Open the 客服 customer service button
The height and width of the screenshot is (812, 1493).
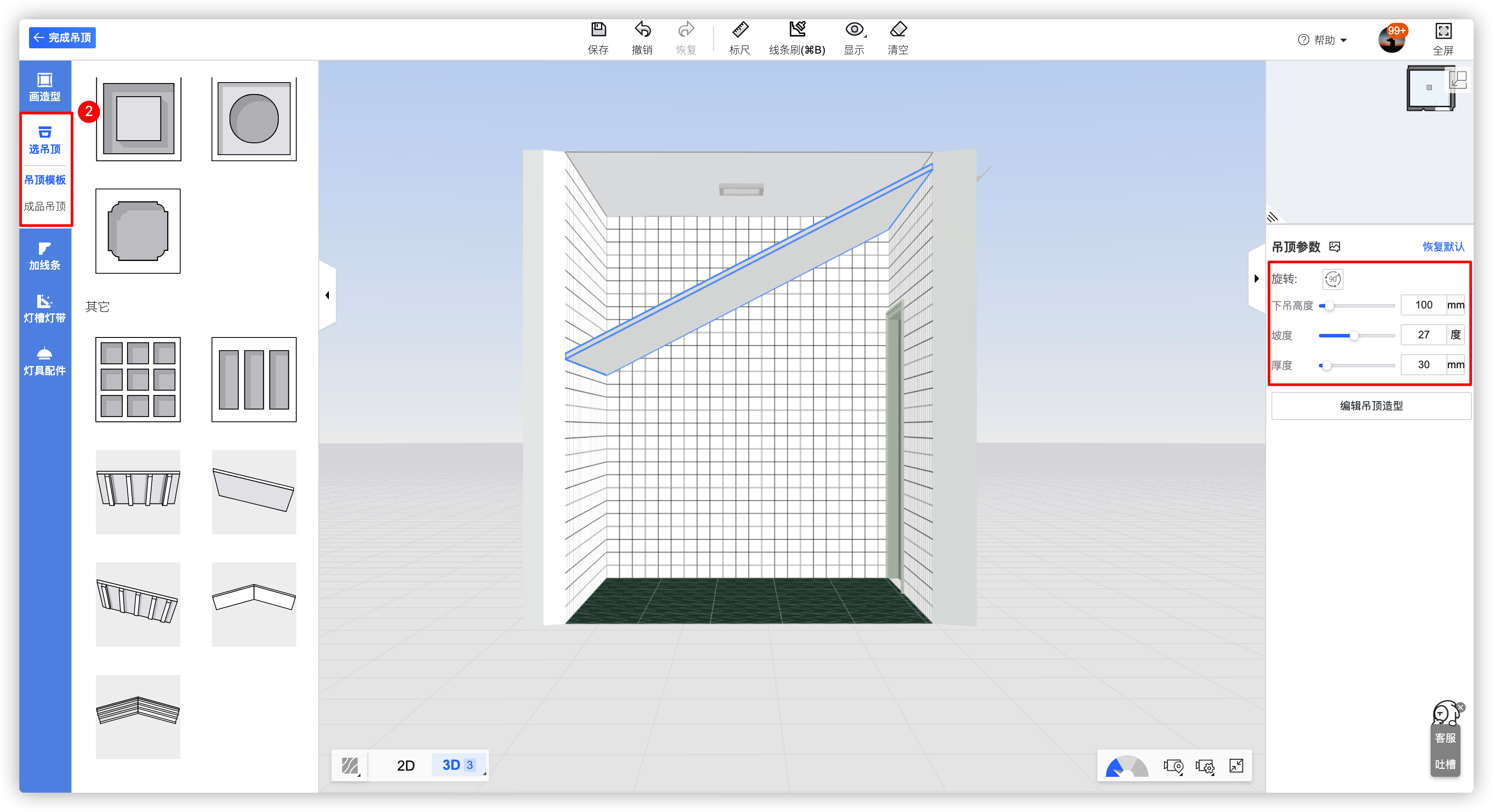tap(1445, 738)
